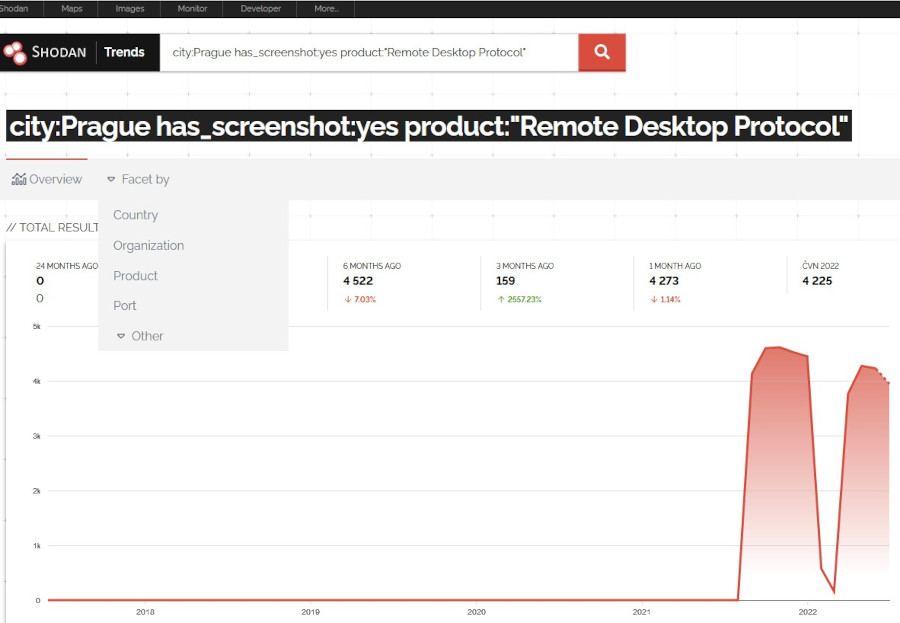Click the 3 MONTHS AGO value 159
Screen dimensions: 900x623
pyautogui.click(x=506, y=281)
